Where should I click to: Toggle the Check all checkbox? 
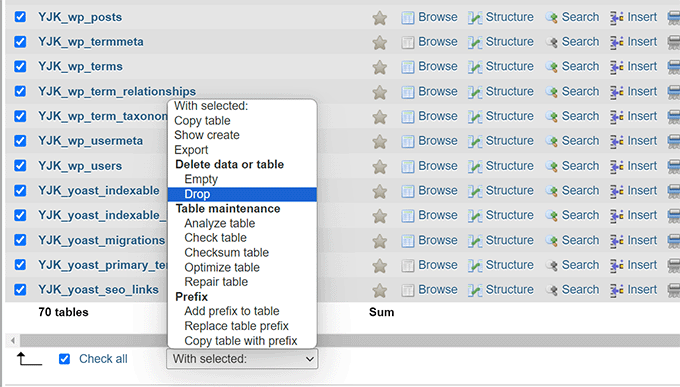tap(64, 359)
